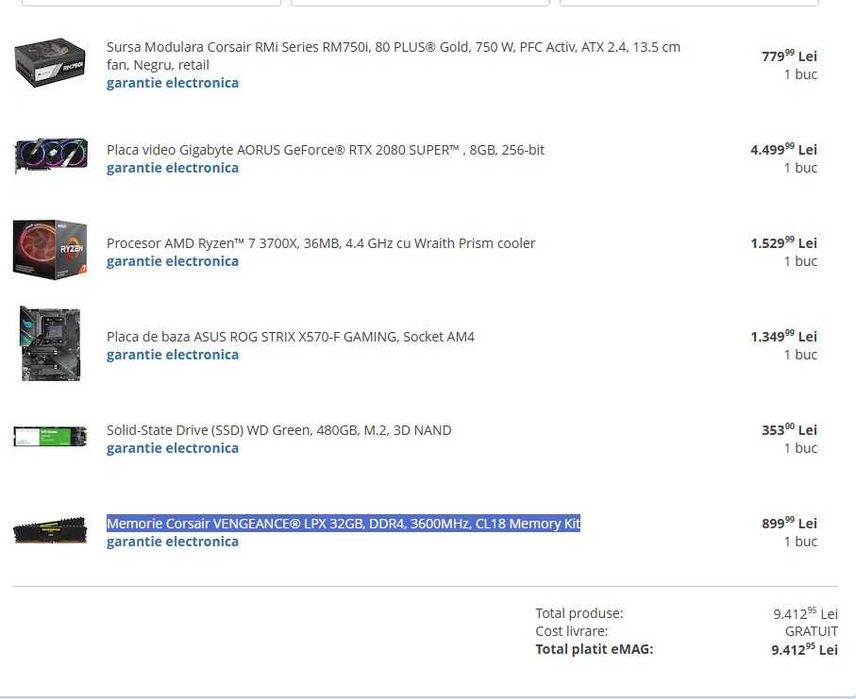The height and width of the screenshot is (699, 856).
Task: Open garantie electronica for the ASUS motherboard
Action: pos(173,355)
